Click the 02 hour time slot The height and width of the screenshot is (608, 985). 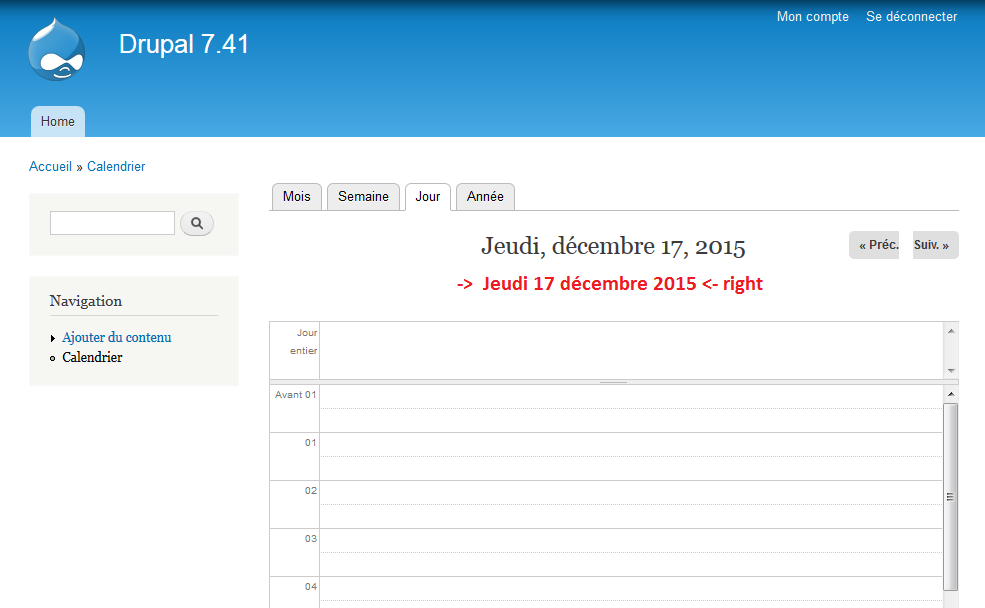point(606,504)
